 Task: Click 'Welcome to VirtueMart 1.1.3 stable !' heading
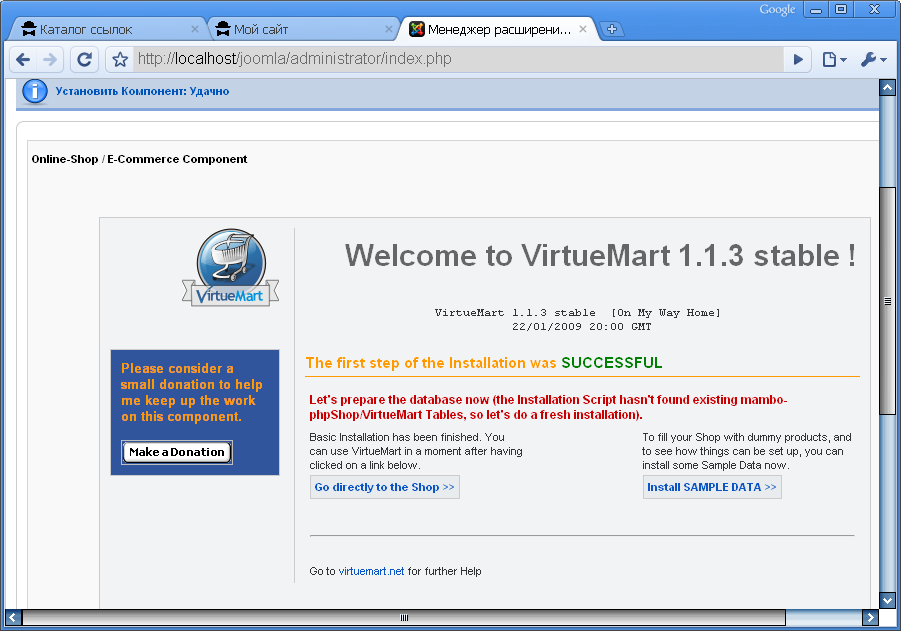point(600,255)
